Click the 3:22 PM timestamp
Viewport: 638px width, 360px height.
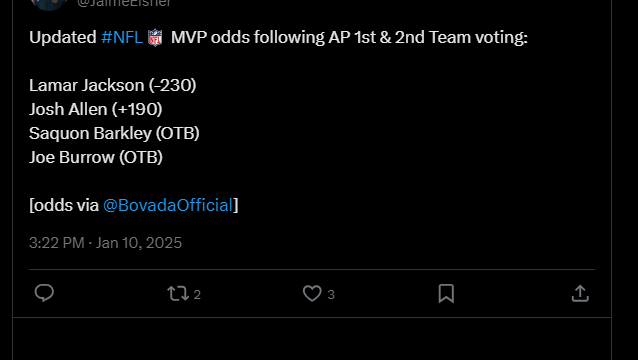point(57,243)
